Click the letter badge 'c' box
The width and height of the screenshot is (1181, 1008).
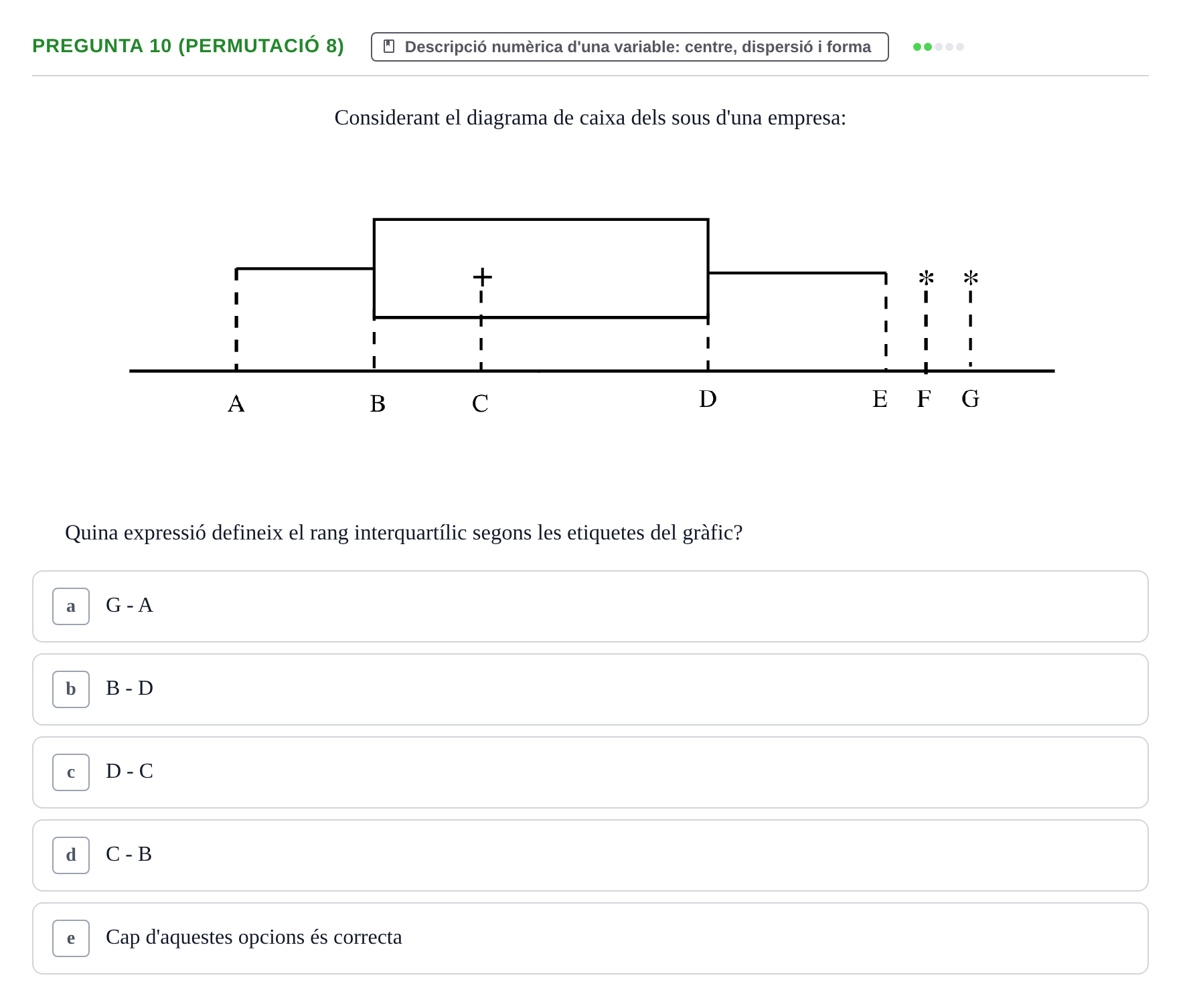tap(71, 772)
